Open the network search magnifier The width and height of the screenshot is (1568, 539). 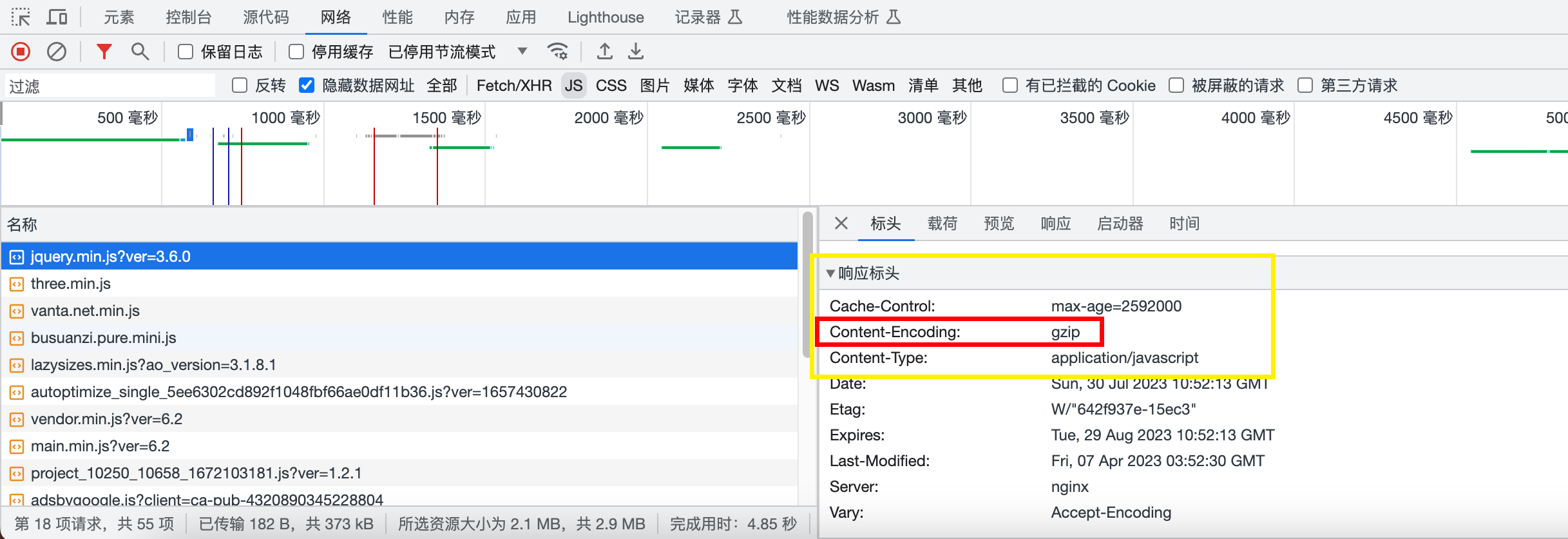(x=140, y=52)
